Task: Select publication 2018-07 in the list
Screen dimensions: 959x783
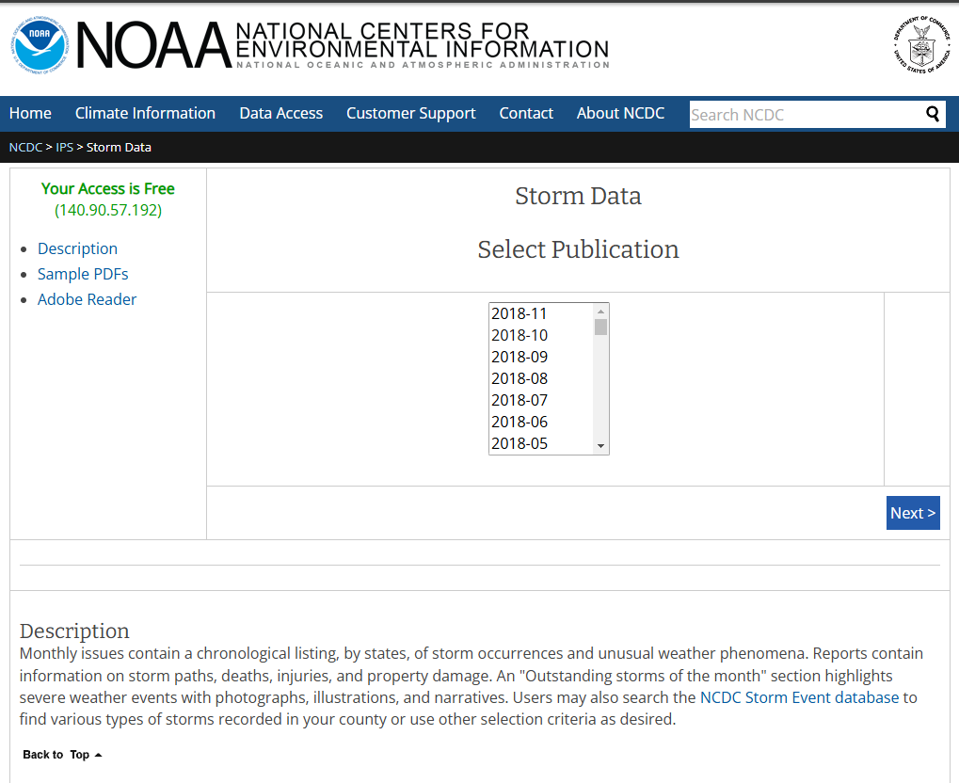Action: (x=541, y=400)
